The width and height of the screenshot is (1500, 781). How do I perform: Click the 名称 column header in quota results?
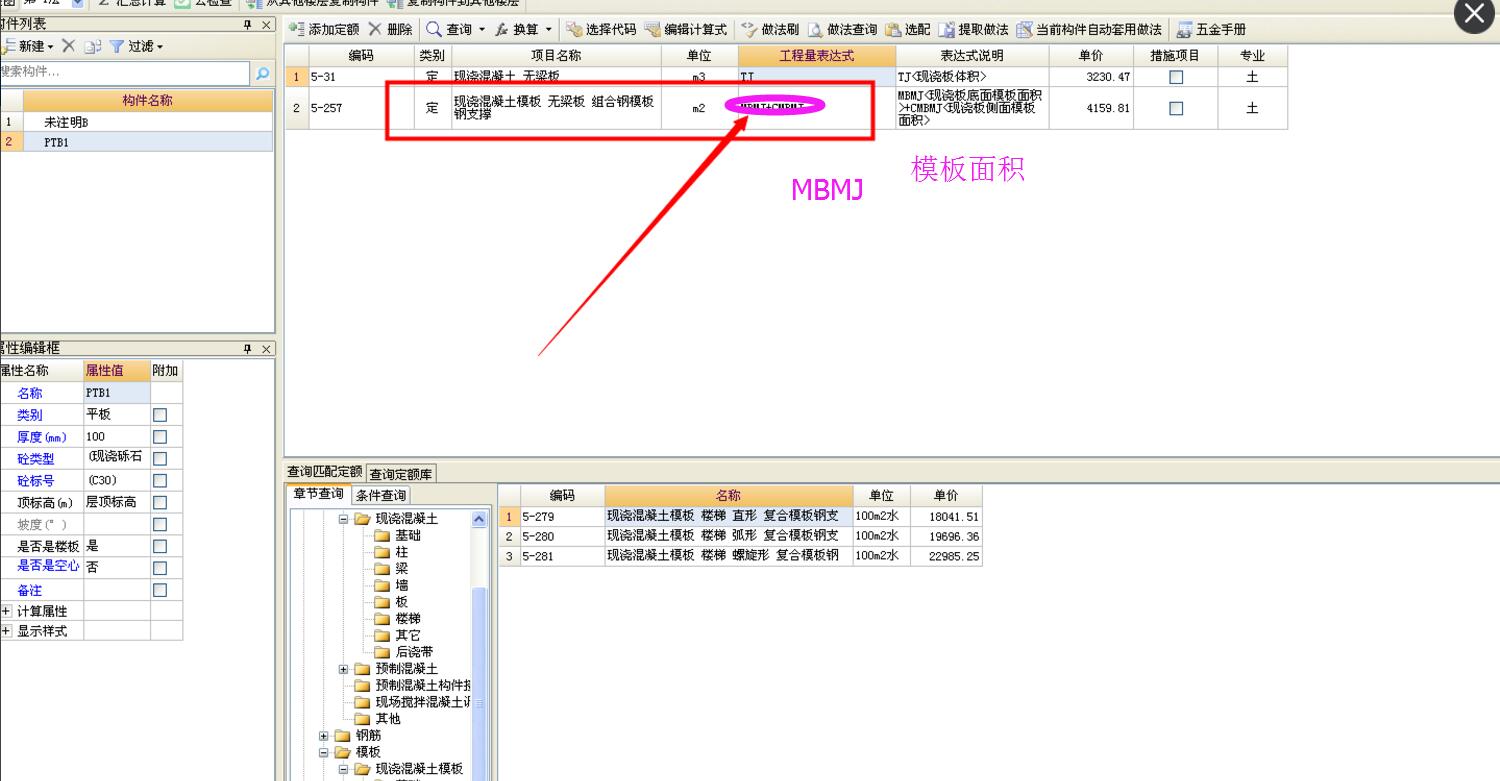click(x=728, y=495)
